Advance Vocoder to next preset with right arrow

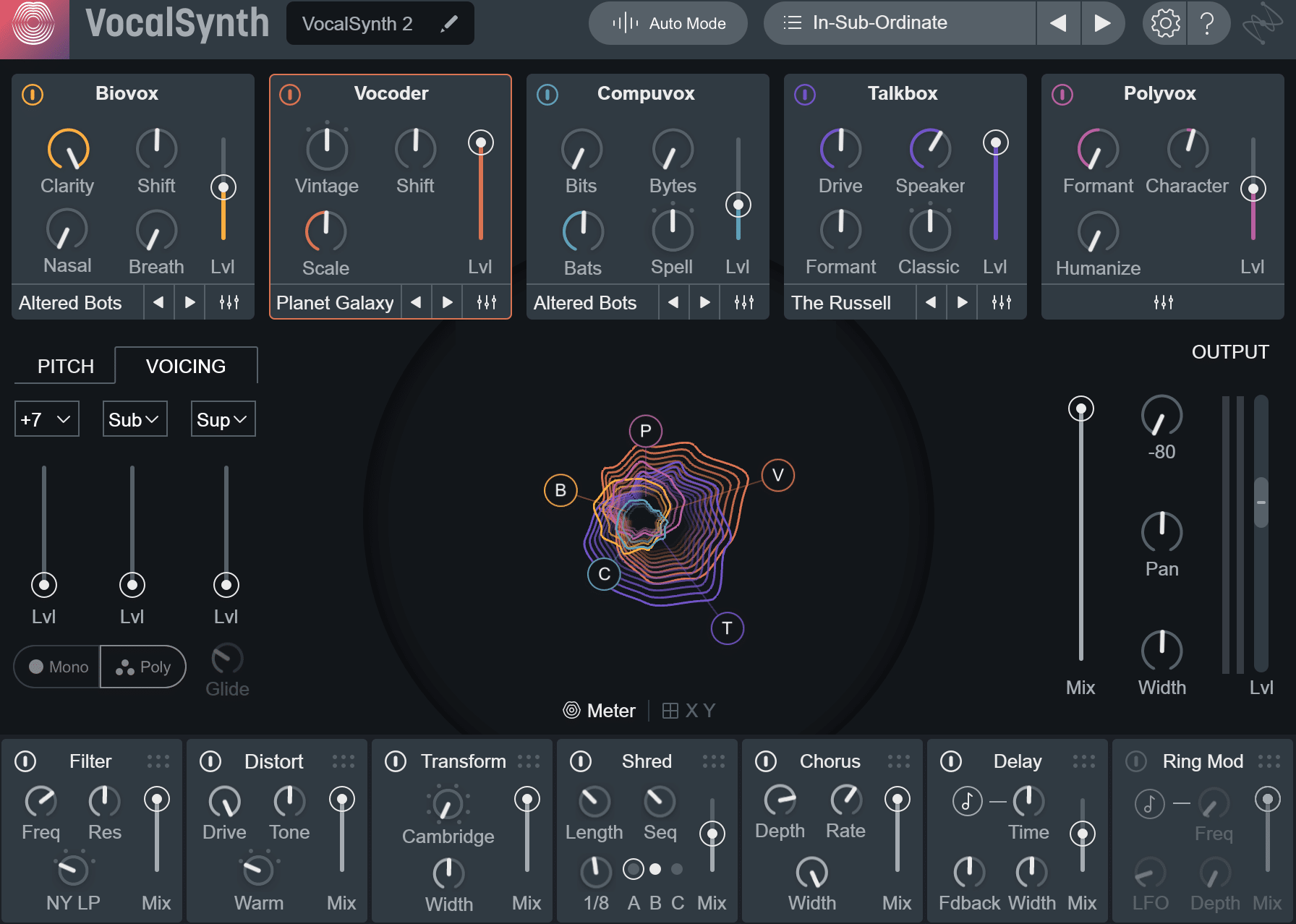[x=448, y=302]
